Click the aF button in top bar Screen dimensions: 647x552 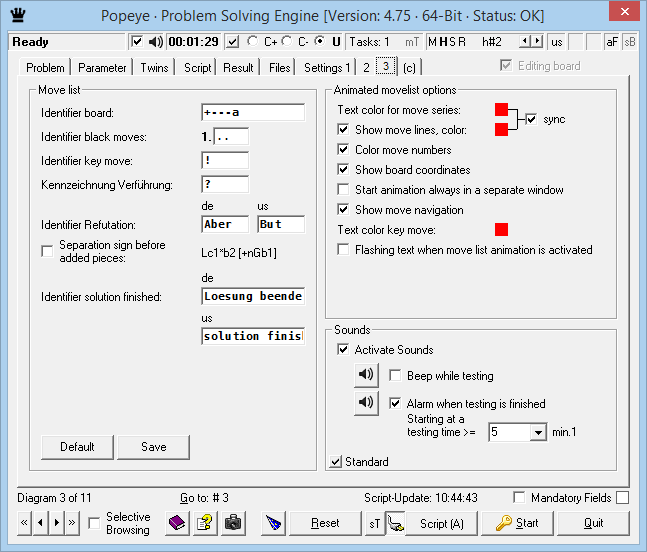click(x=612, y=42)
